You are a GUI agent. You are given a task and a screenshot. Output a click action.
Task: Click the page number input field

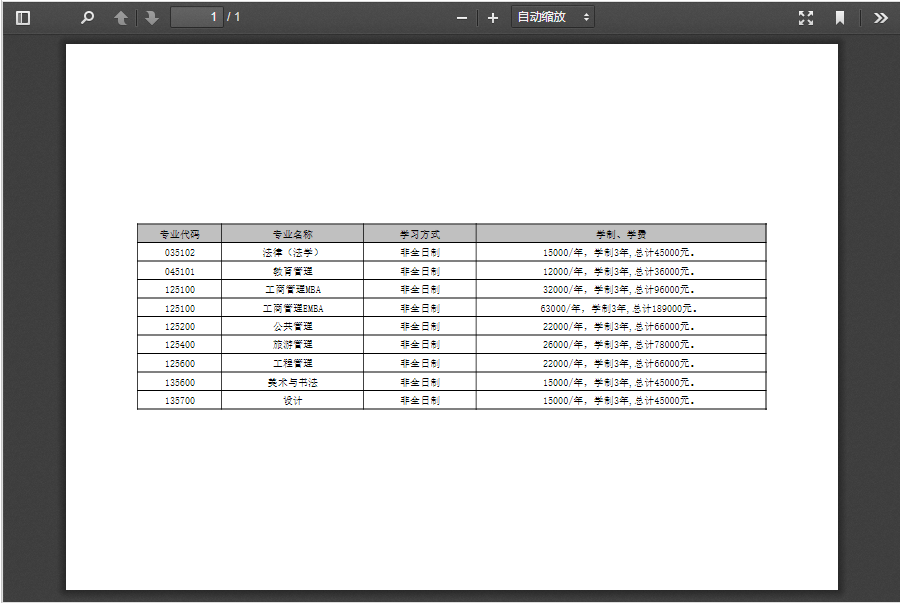tap(197, 18)
